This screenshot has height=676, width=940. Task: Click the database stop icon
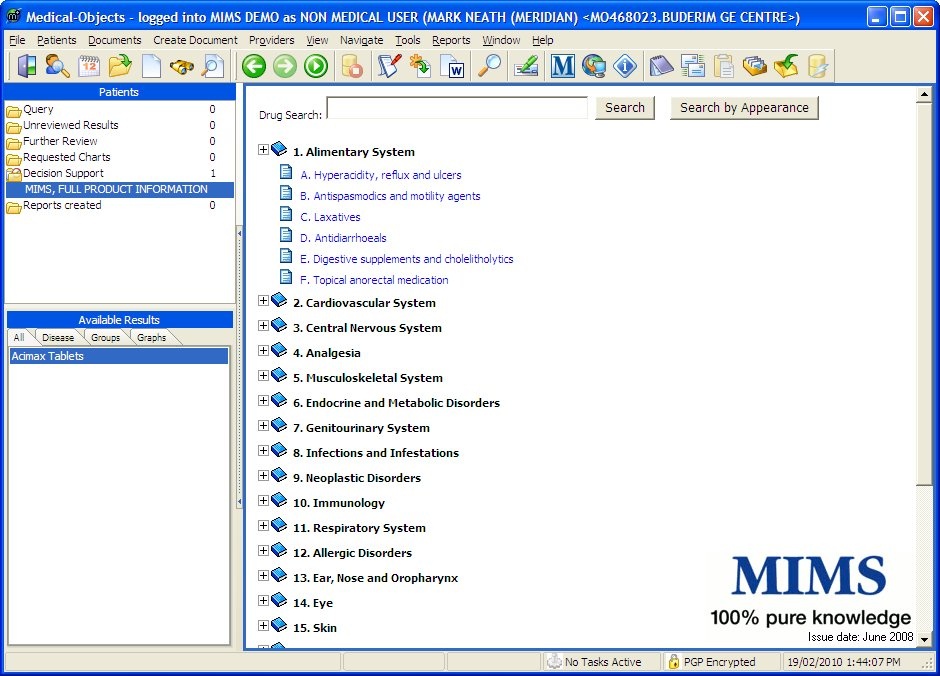[x=352, y=66]
